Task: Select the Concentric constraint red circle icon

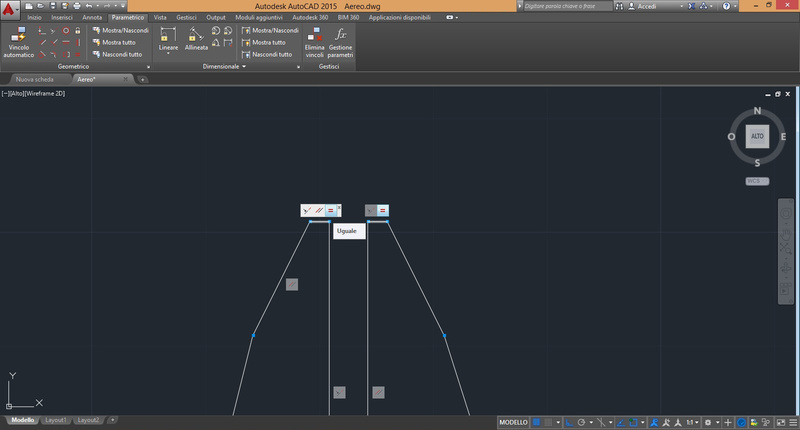Action: pyautogui.click(x=66, y=31)
